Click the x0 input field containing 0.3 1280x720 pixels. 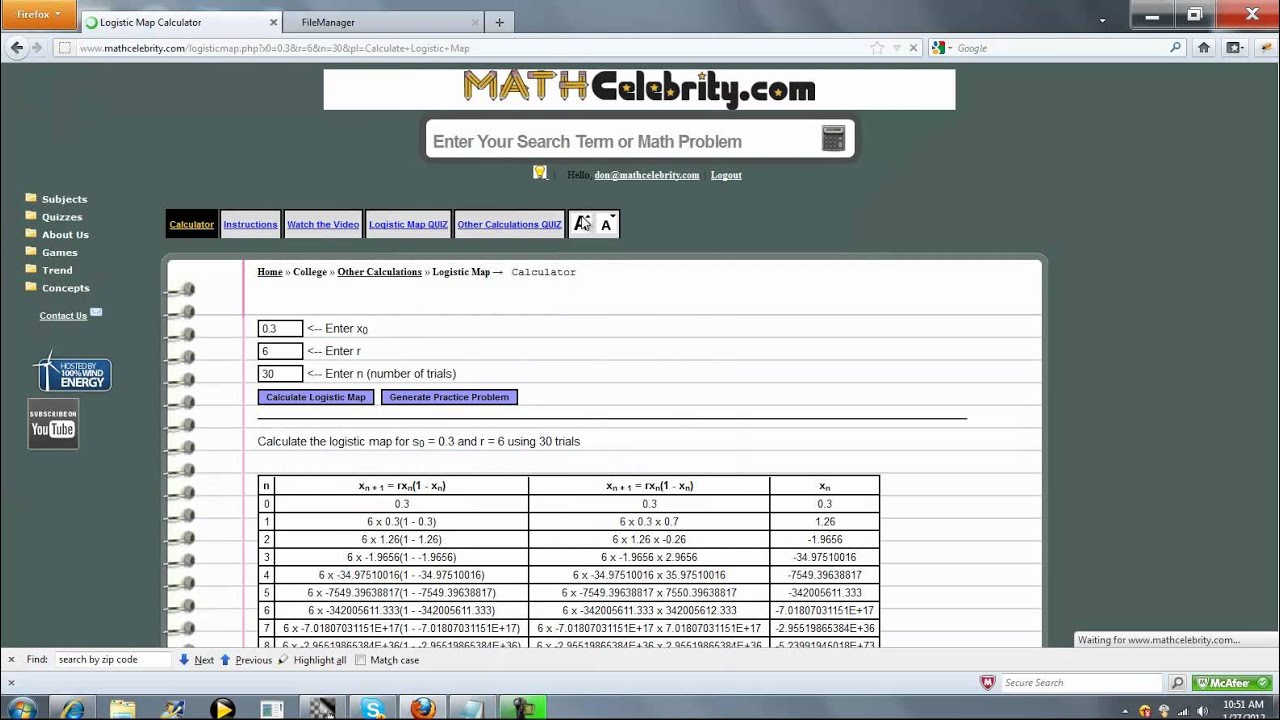click(280, 328)
